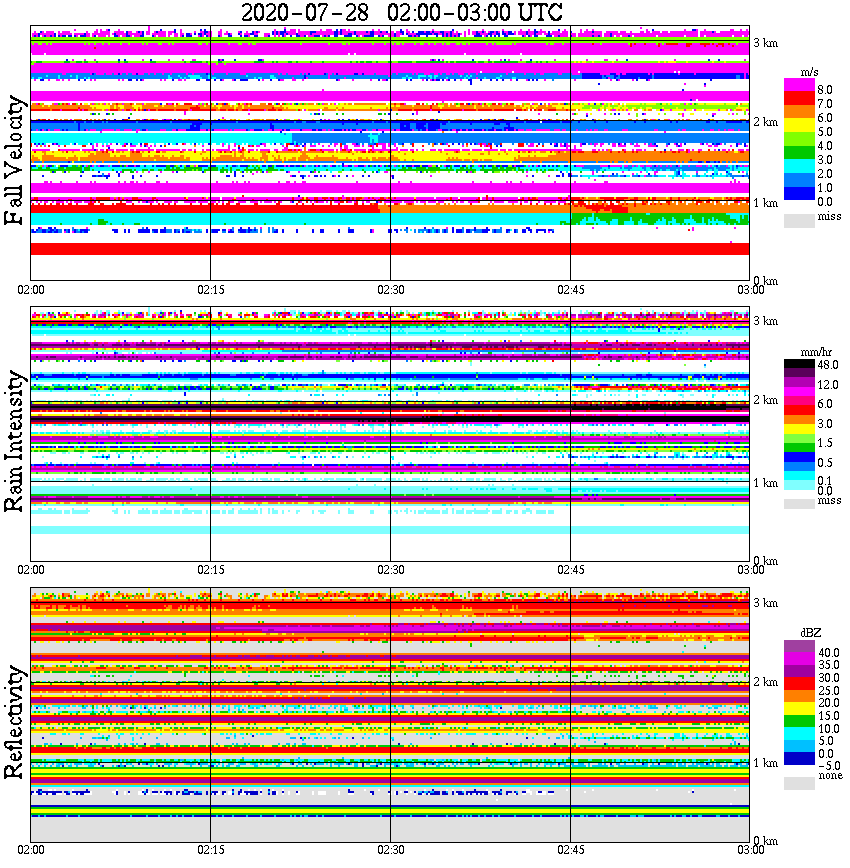Select the dark blue swatch in the m/s legend
The image size is (850, 868).
tap(799, 194)
